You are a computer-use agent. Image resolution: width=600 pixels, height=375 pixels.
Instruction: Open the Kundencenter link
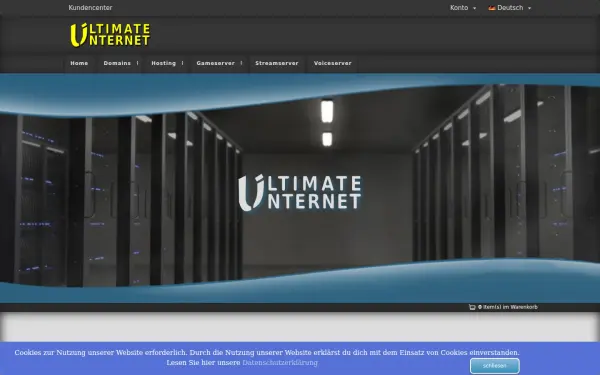pyautogui.click(x=90, y=8)
